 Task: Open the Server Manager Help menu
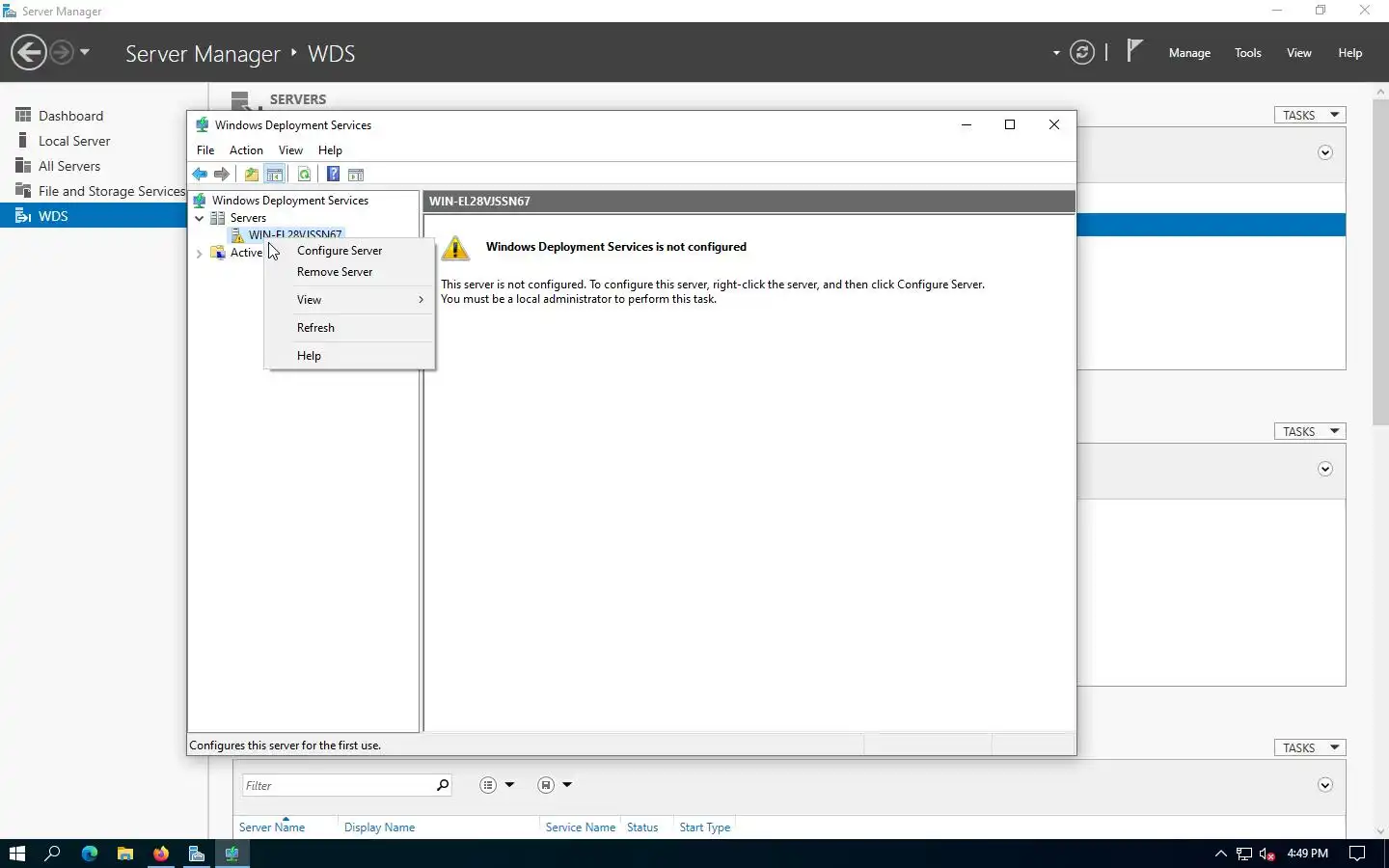(x=1350, y=53)
